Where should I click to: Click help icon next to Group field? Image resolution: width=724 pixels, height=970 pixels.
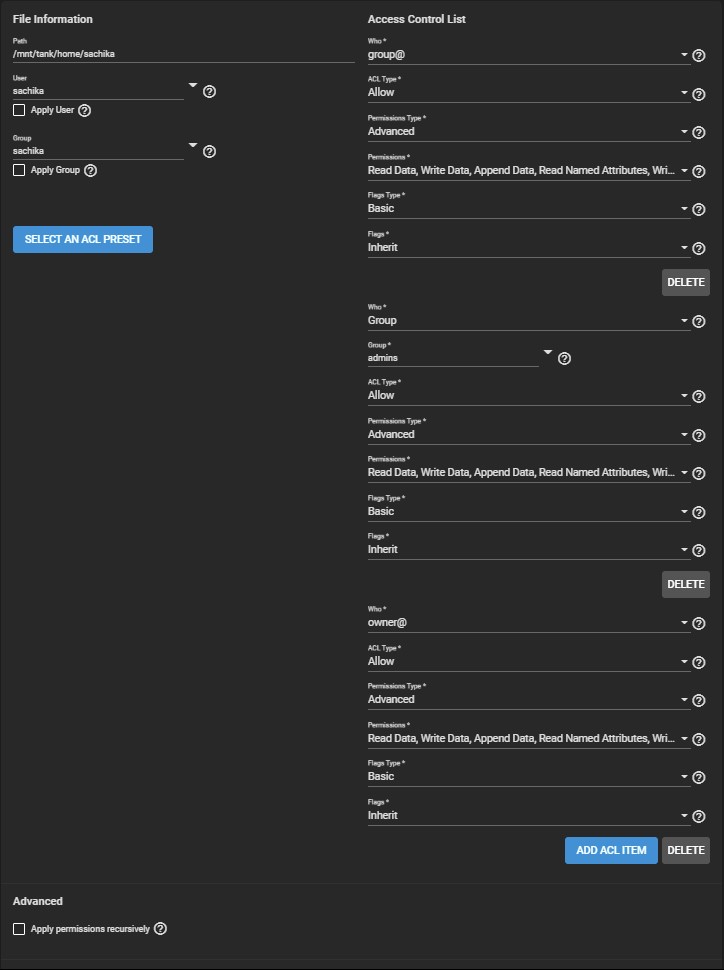tap(210, 152)
